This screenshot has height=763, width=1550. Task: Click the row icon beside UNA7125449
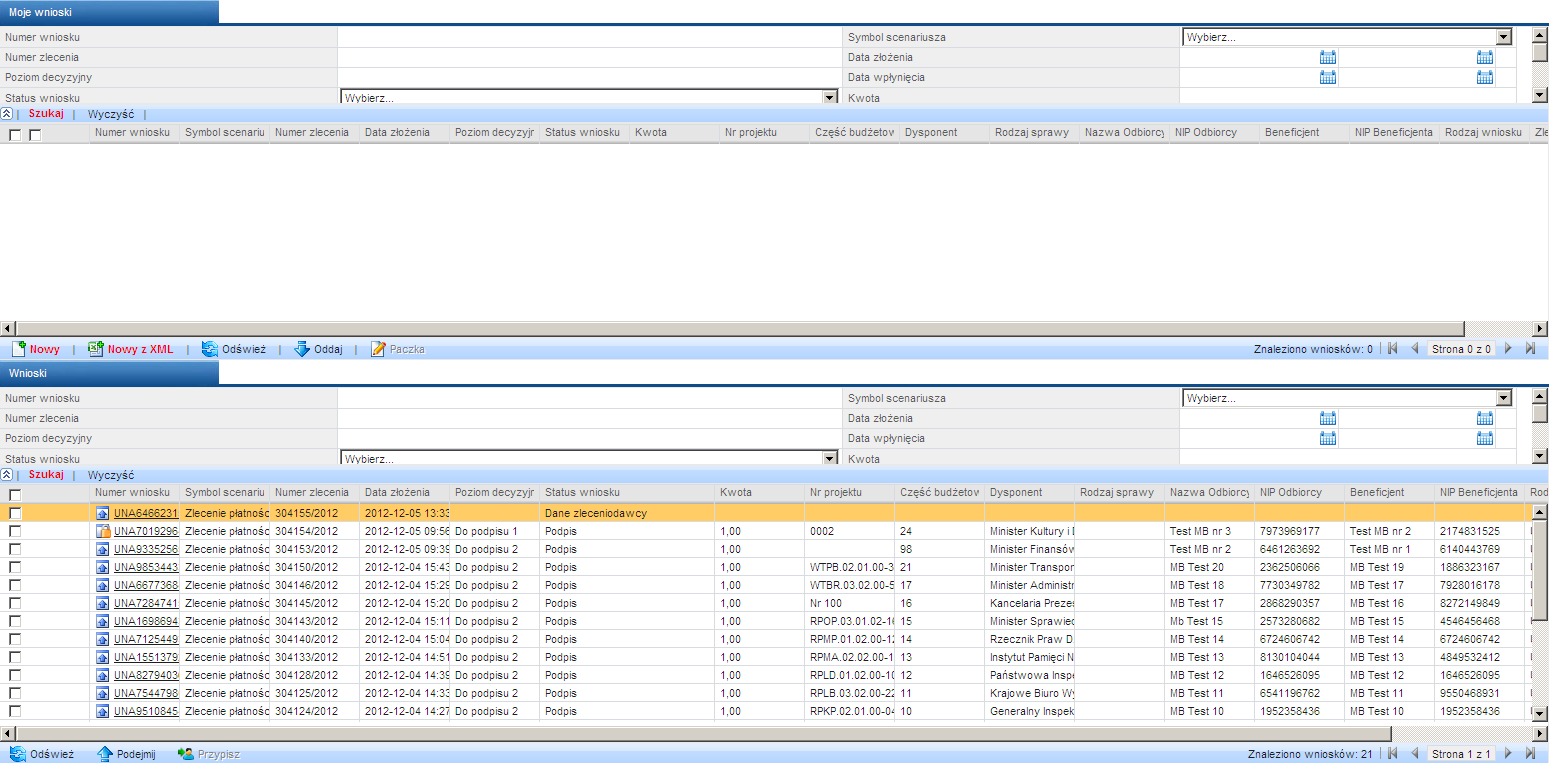point(102,639)
